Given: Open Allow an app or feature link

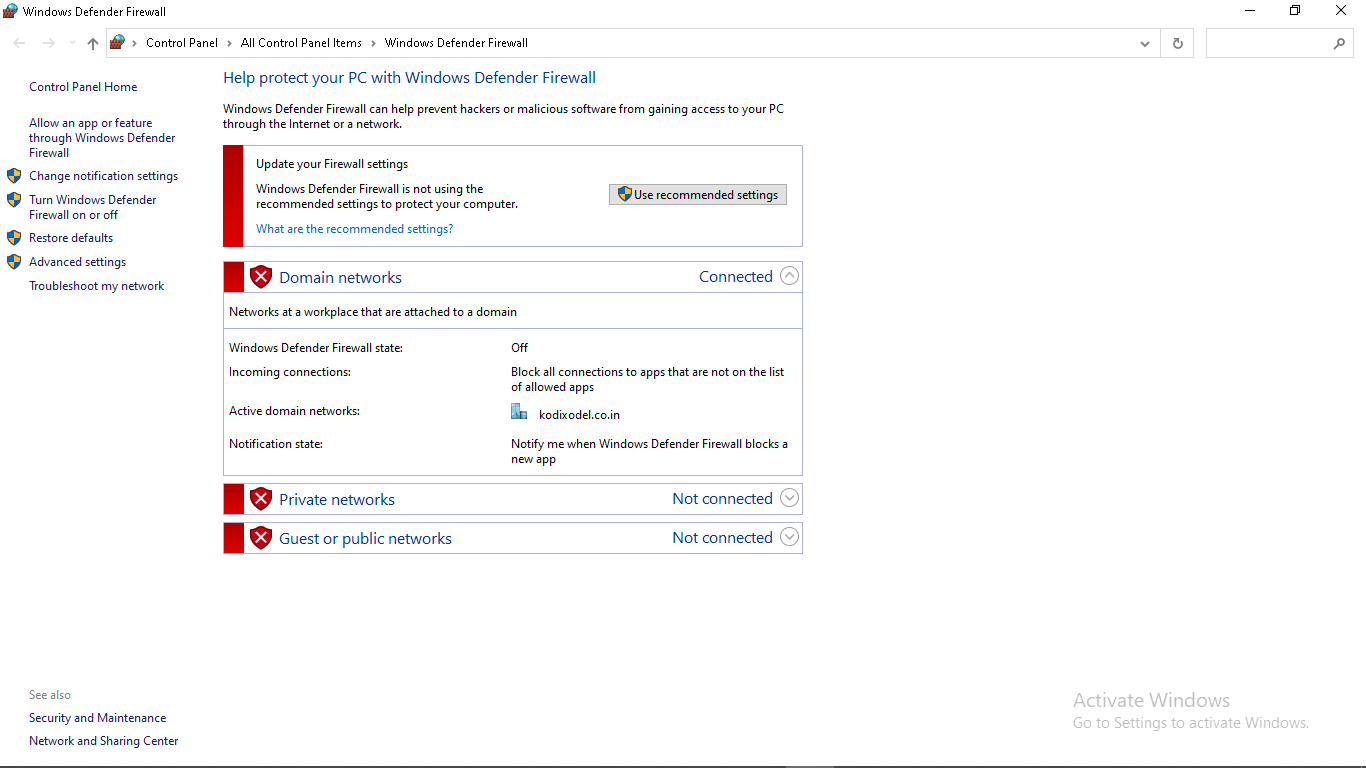Looking at the screenshot, I should (x=102, y=138).
